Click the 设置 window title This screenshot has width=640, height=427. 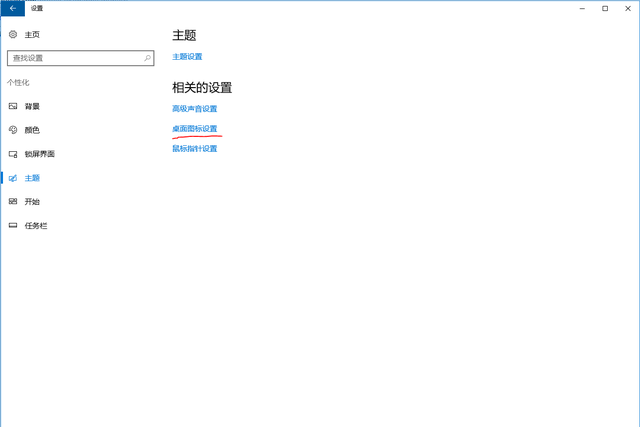[x=37, y=8]
